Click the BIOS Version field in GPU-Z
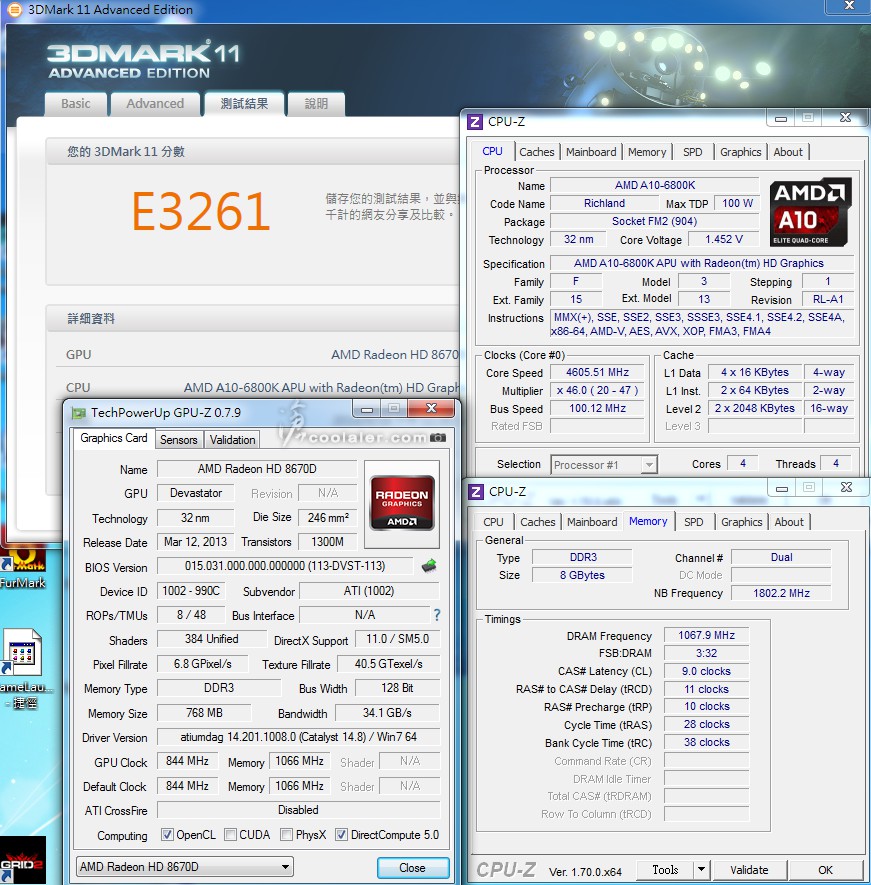Screen dimensions: 871x885 click(285, 566)
